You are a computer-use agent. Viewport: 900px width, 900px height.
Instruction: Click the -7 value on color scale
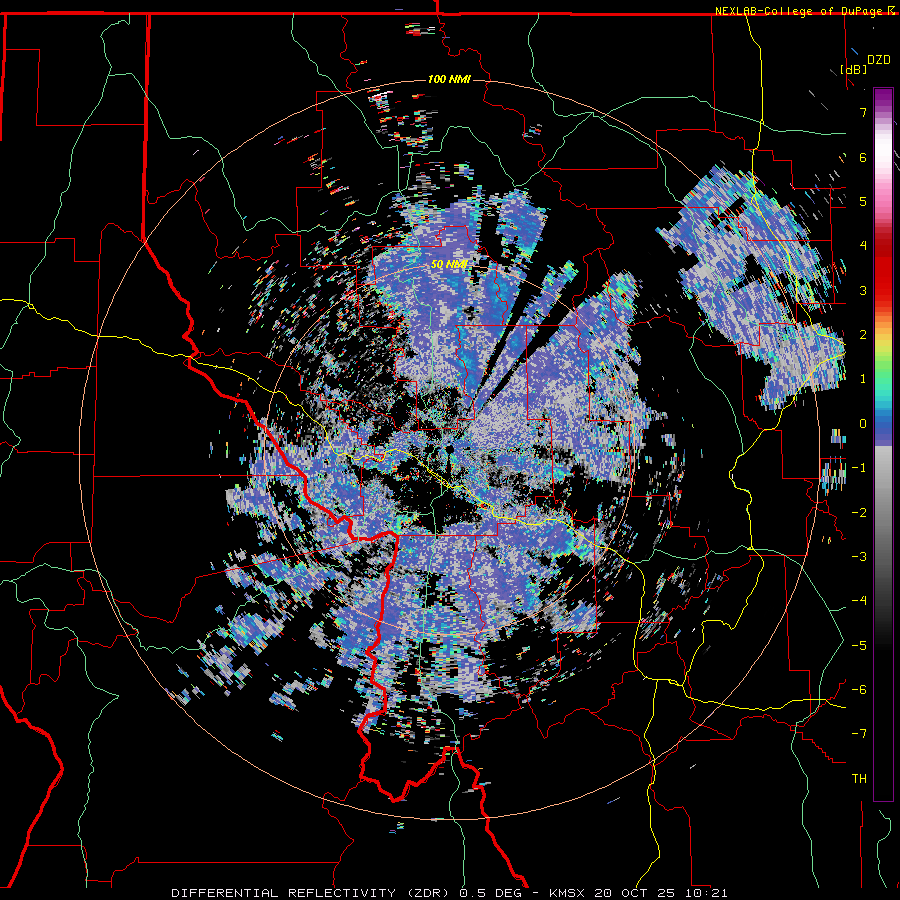tap(859, 734)
